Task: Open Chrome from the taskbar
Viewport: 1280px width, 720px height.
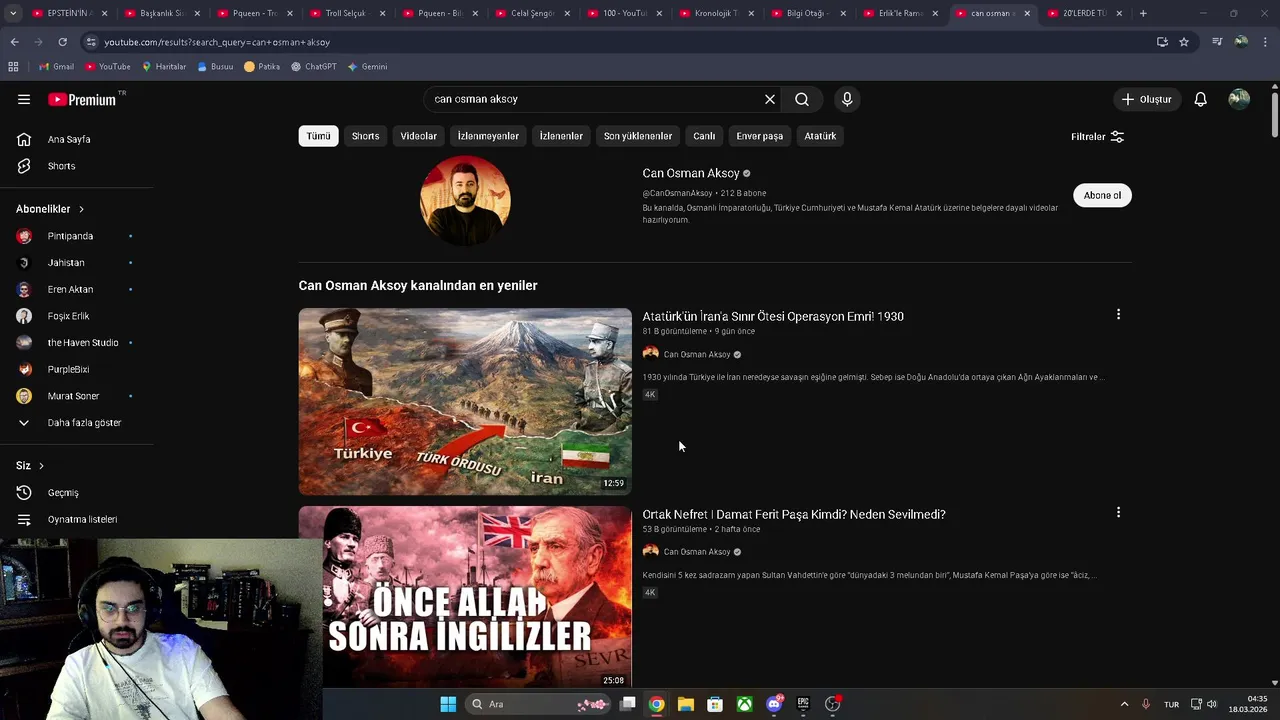Action: (x=656, y=704)
